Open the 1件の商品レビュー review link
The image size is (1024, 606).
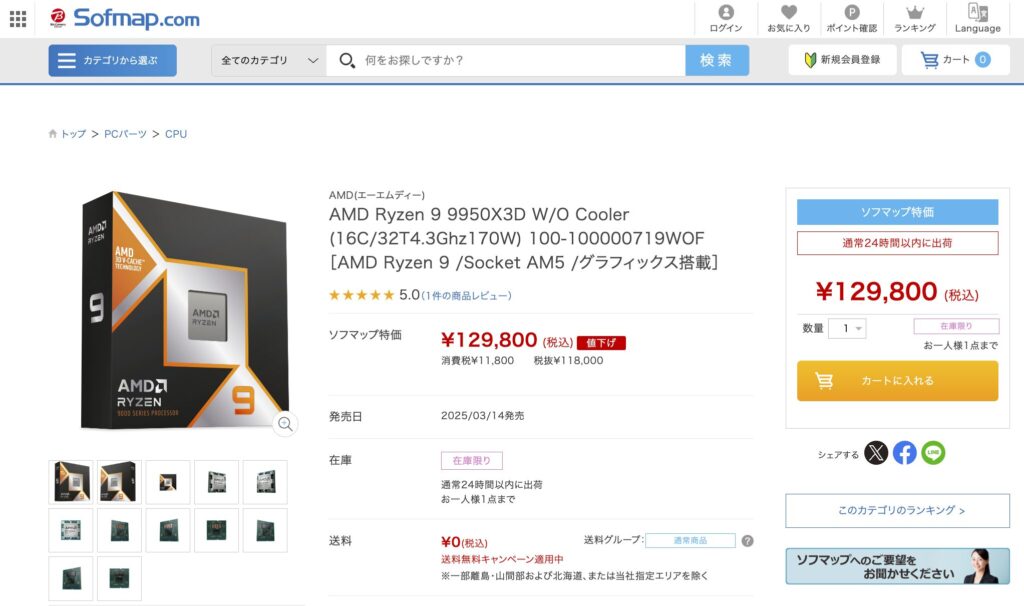(466, 296)
